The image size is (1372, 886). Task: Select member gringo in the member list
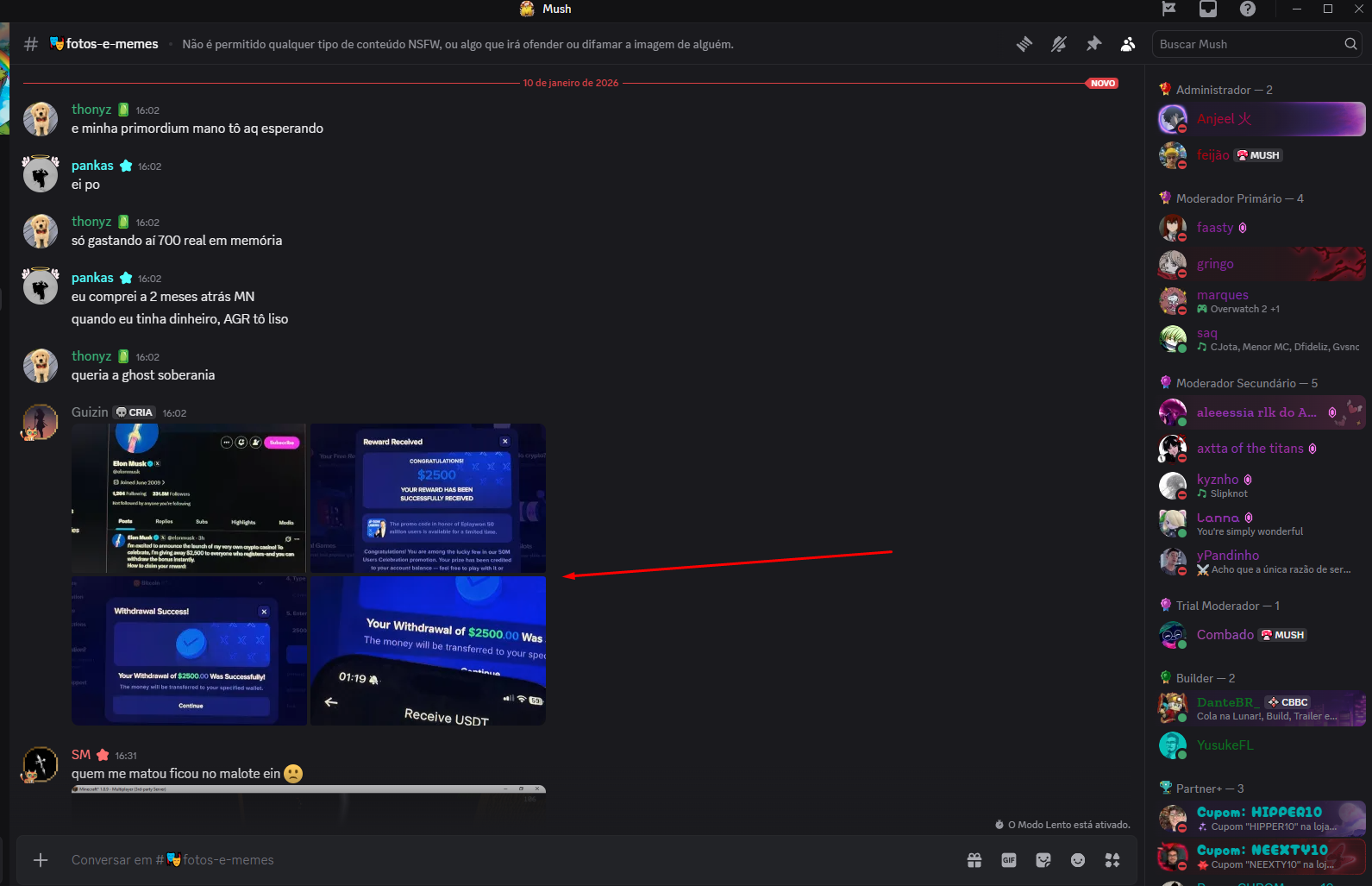[x=1262, y=264]
